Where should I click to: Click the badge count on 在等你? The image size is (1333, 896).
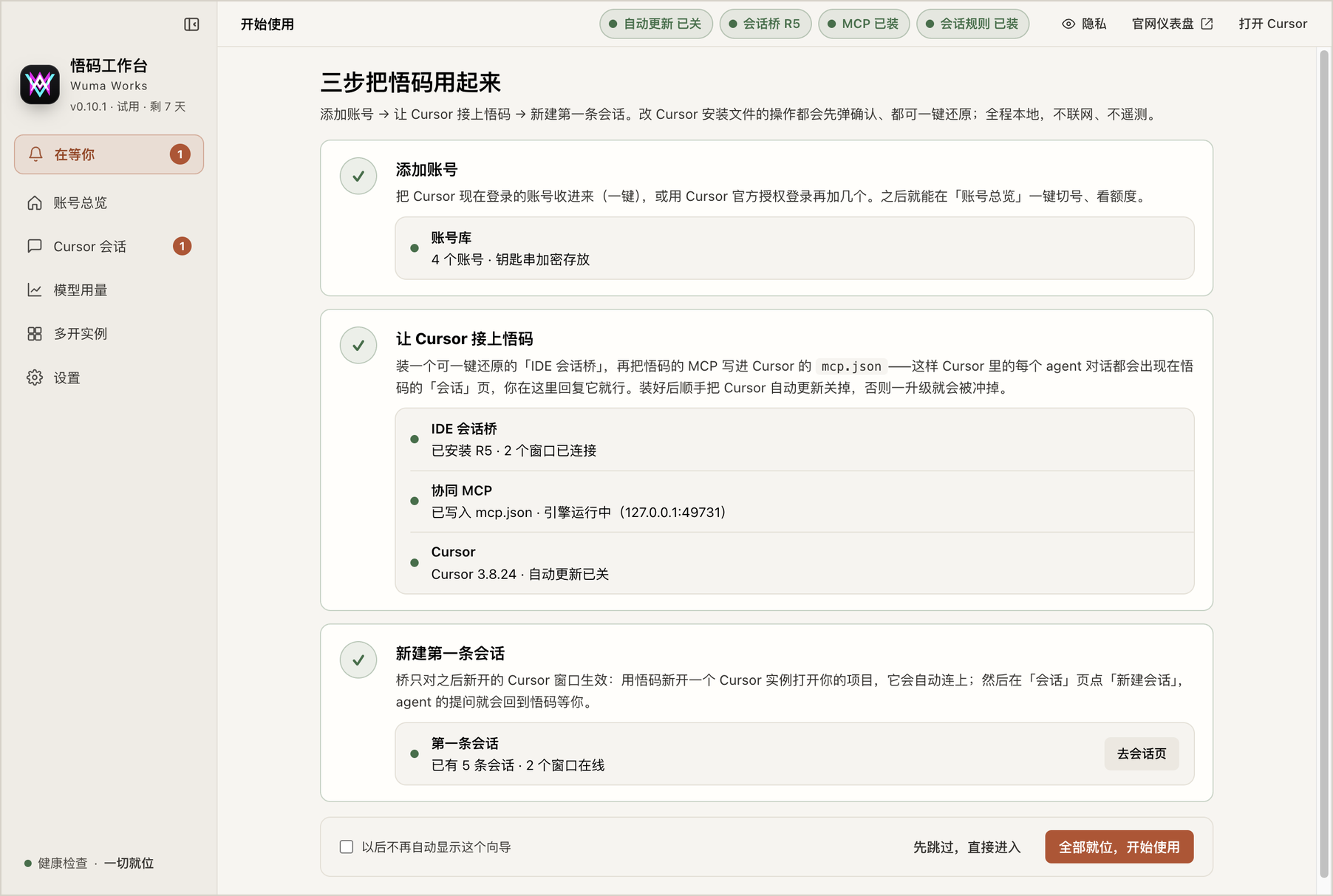180,154
